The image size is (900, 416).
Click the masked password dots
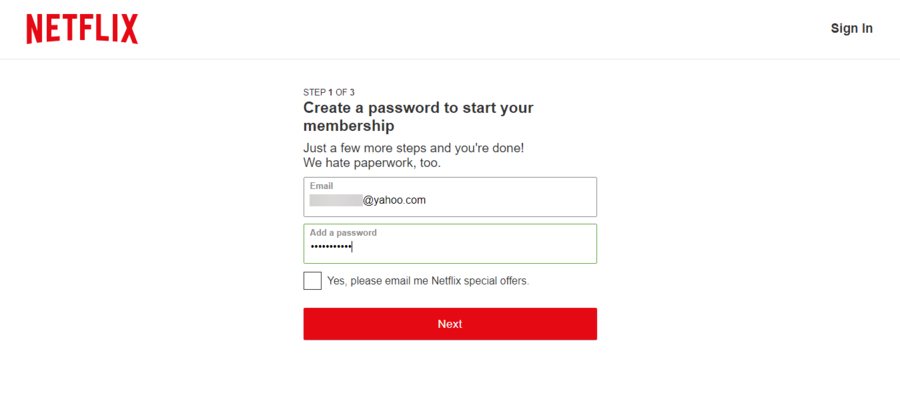[x=330, y=247]
